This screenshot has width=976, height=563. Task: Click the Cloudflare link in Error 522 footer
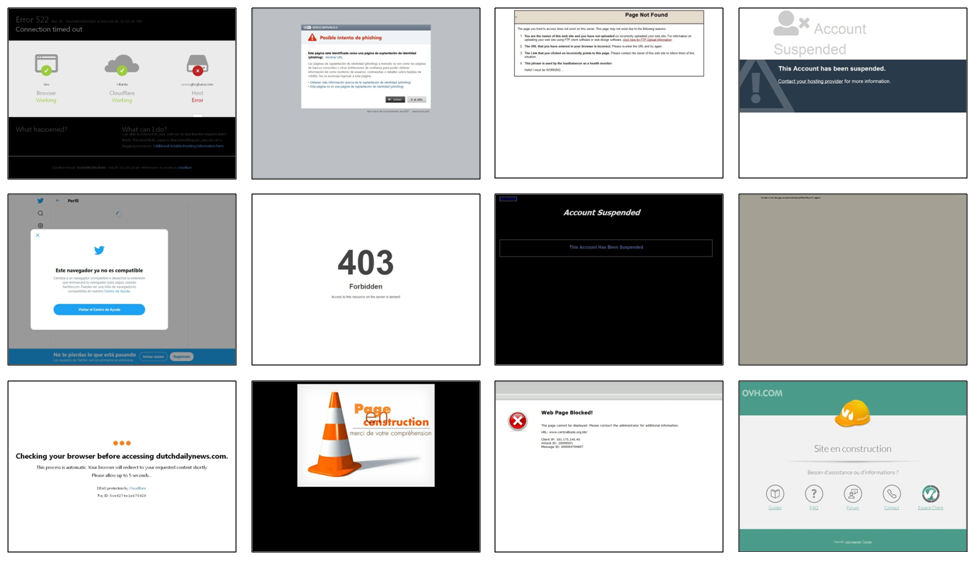pos(185,168)
